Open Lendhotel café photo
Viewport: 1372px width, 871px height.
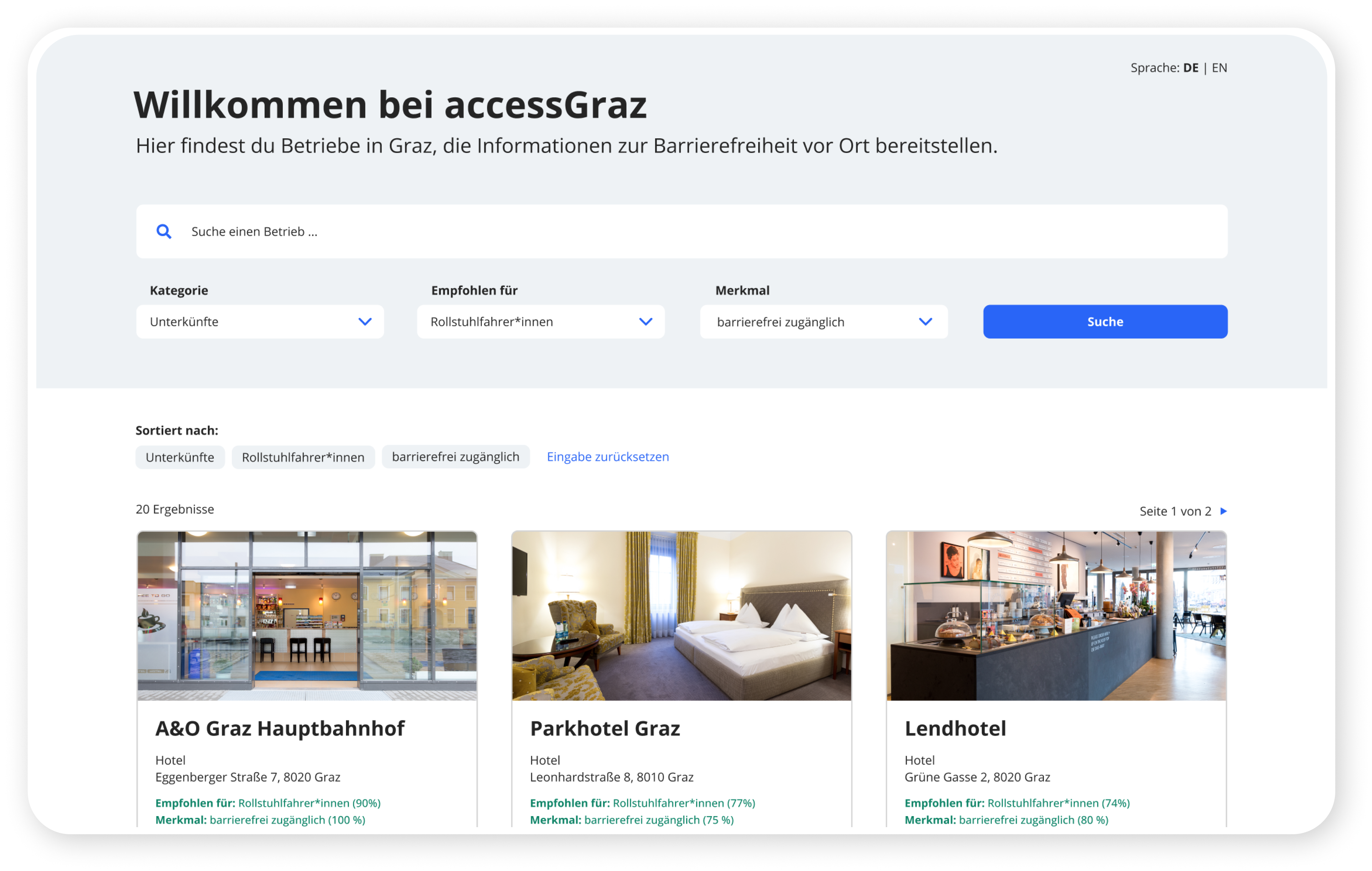[x=1056, y=615]
